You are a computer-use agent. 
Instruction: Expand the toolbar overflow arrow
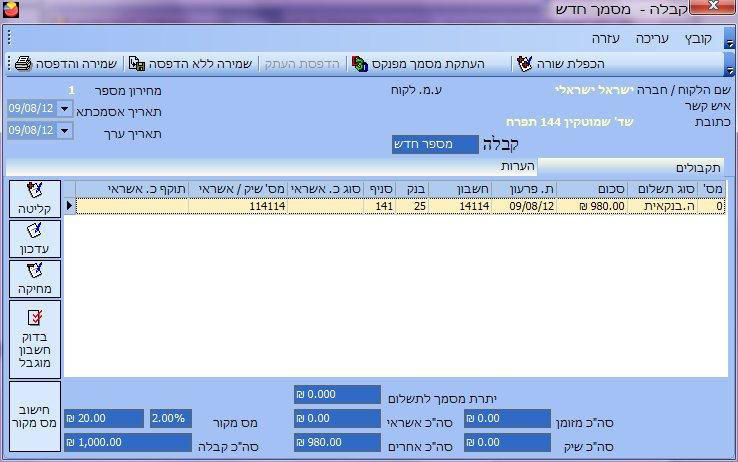pyautogui.click(x=729, y=64)
